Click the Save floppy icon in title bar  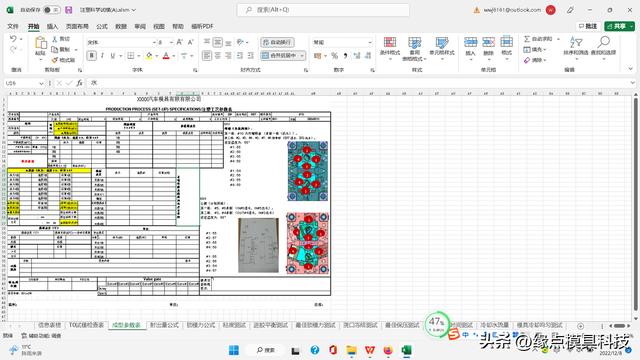click(69, 10)
